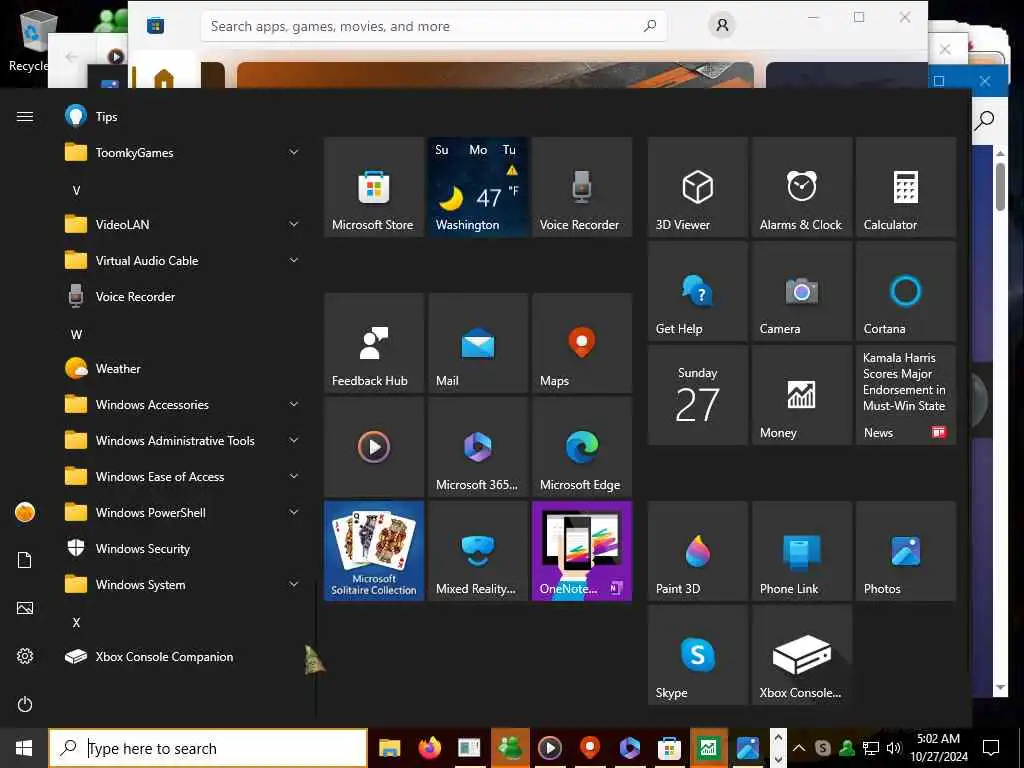The image size is (1024, 768).
Task: Open the Mail tile
Action: pos(478,343)
